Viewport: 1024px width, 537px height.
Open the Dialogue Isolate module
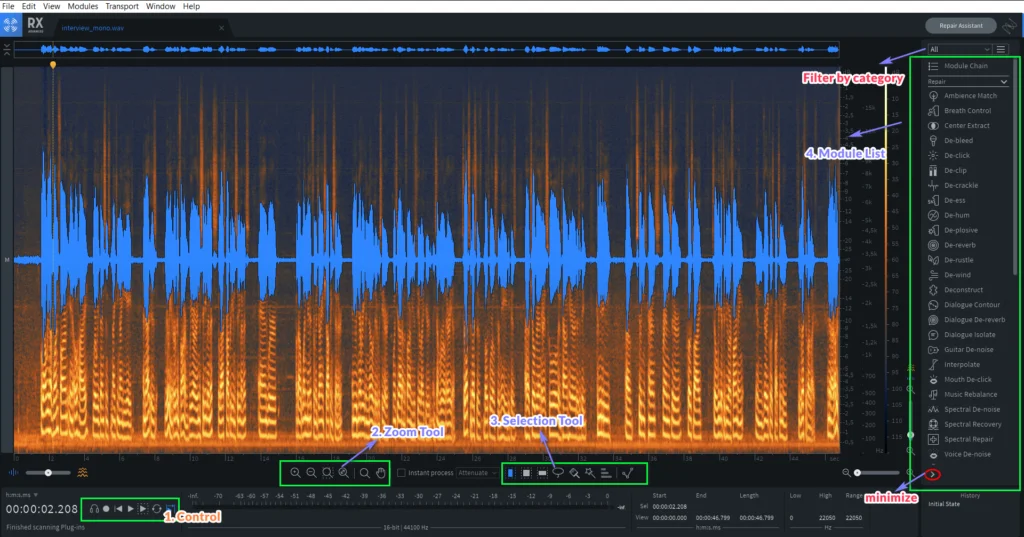tap(963, 334)
